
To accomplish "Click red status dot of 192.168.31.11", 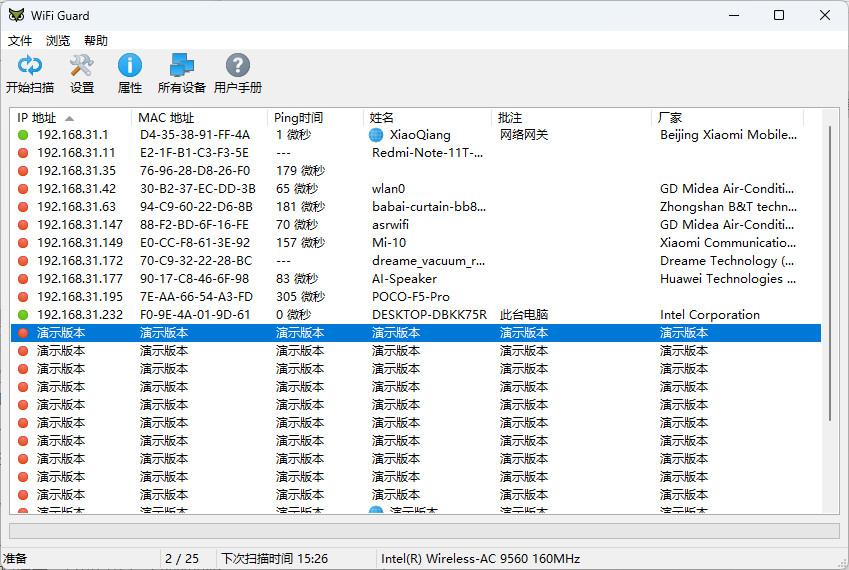I will click(x=23, y=153).
